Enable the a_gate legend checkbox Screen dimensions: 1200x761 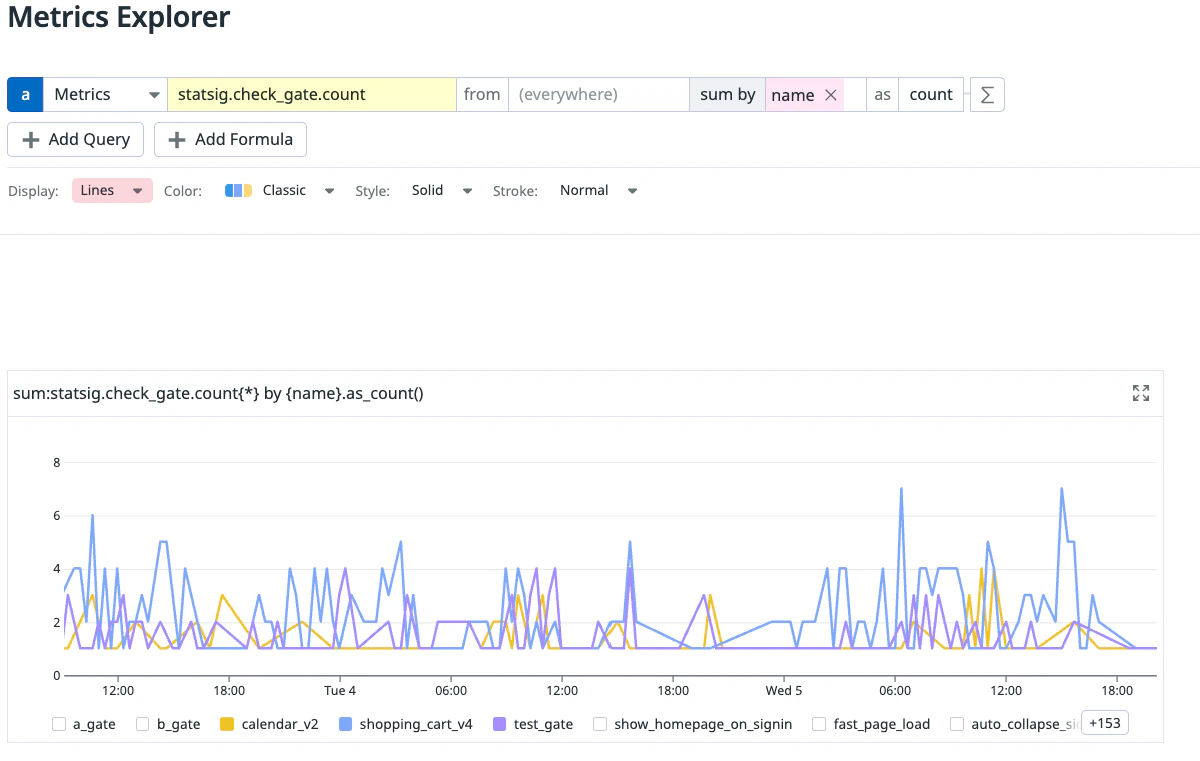click(58, 723)
